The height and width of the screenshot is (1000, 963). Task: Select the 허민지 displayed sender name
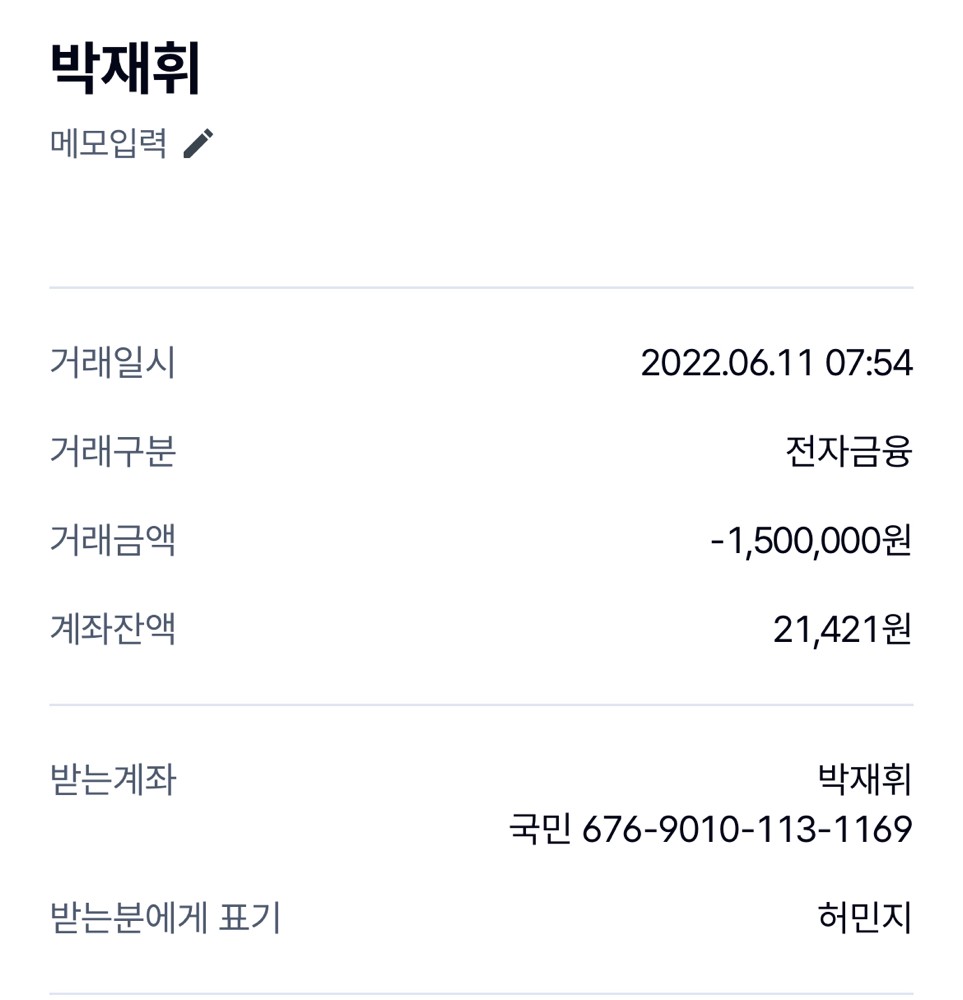tap(865, 917)
